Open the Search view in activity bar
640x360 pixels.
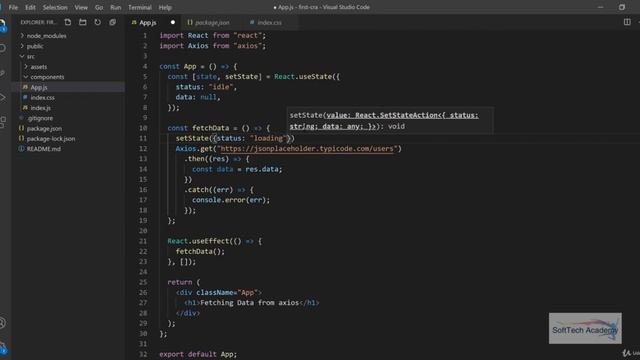click(x=3, y=48)
